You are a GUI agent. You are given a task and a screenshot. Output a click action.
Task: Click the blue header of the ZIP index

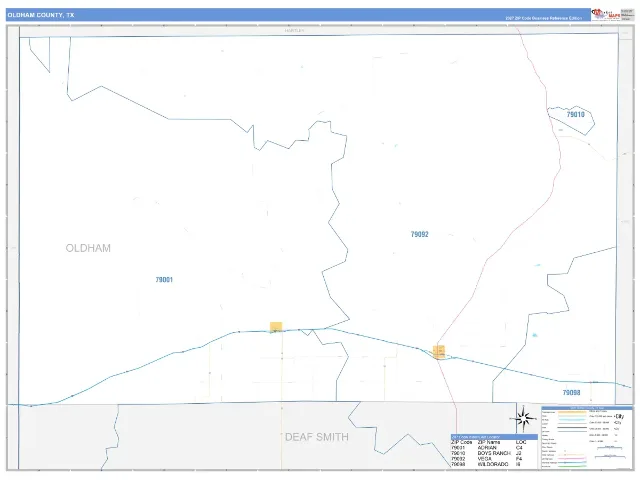(x=494, y=437)
